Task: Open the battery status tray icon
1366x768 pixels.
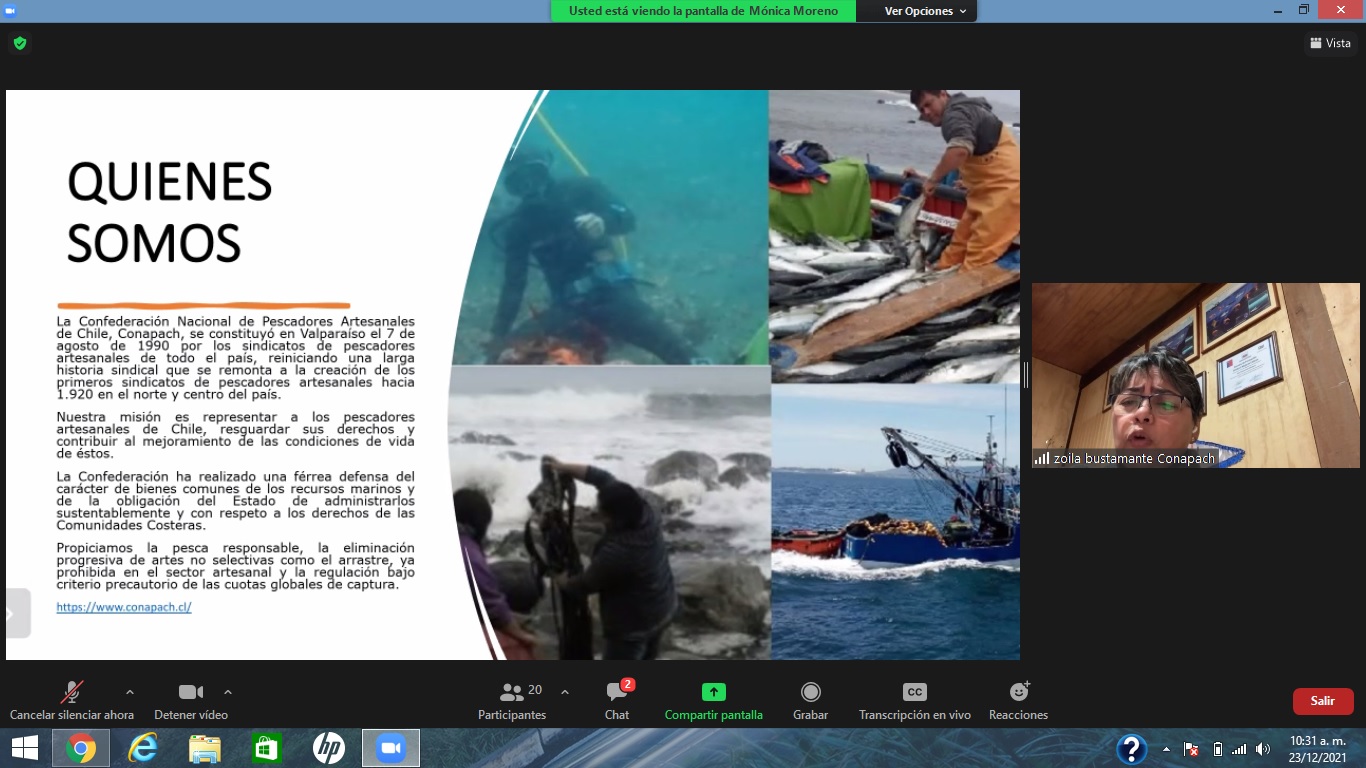Action: click(x=1217, y=749)
